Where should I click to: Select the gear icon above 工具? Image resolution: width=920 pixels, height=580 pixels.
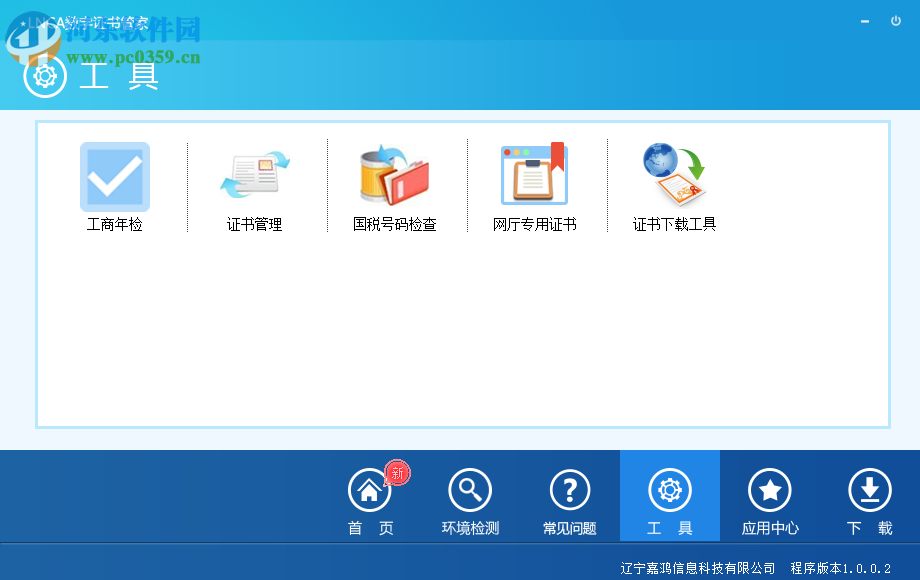click(x=669, y=488)
